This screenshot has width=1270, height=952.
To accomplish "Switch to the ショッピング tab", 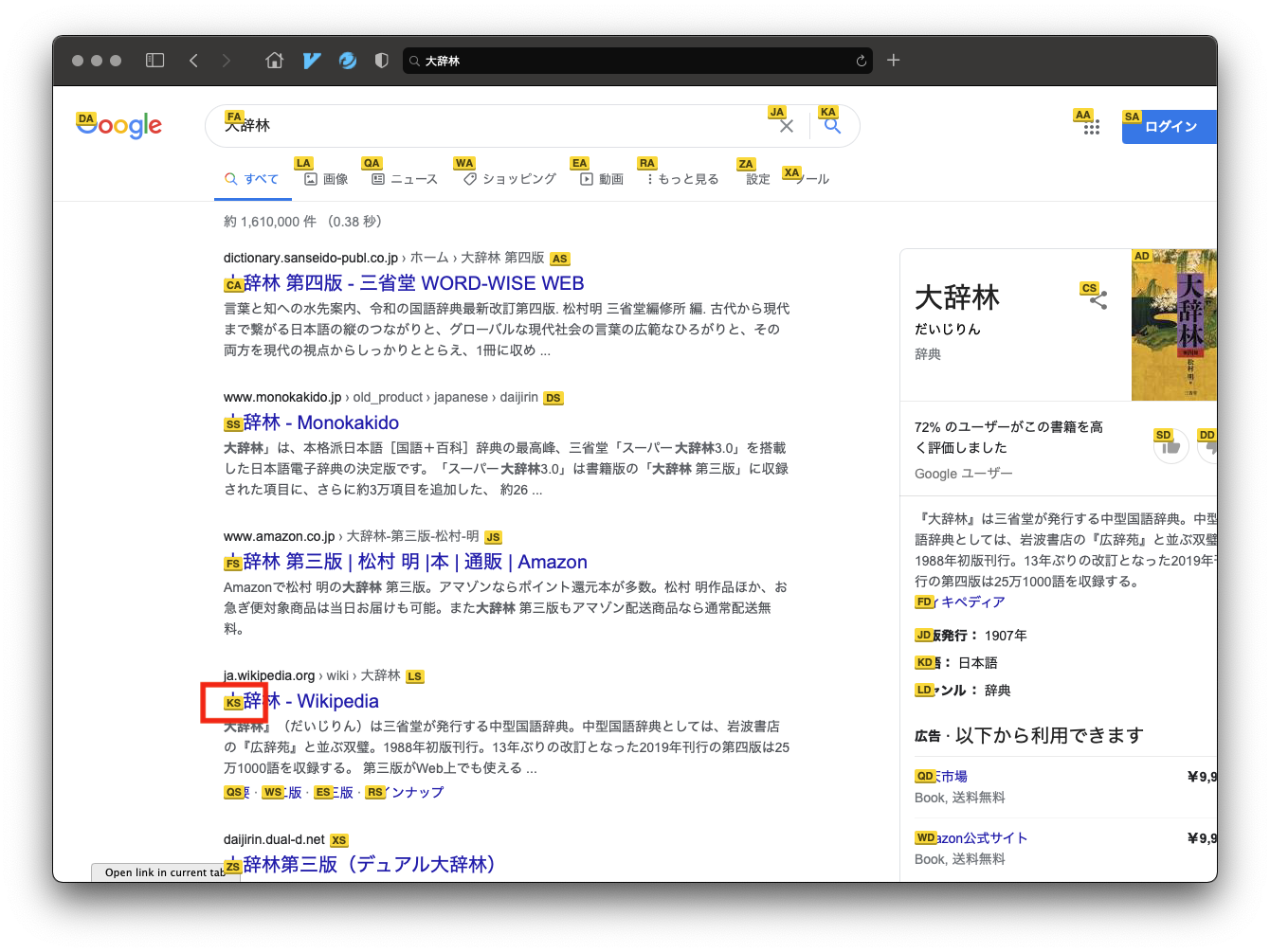I will point(510,179).
